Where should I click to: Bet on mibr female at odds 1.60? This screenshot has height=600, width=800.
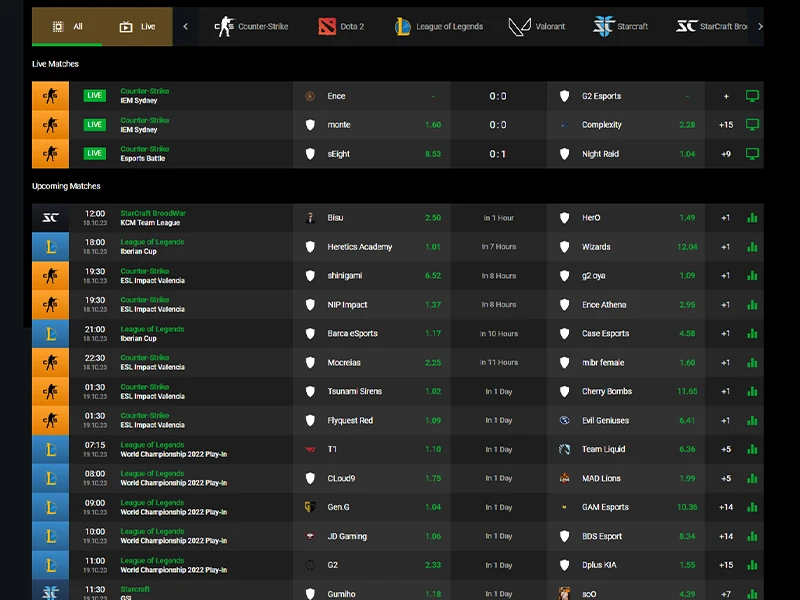[687, 363]
